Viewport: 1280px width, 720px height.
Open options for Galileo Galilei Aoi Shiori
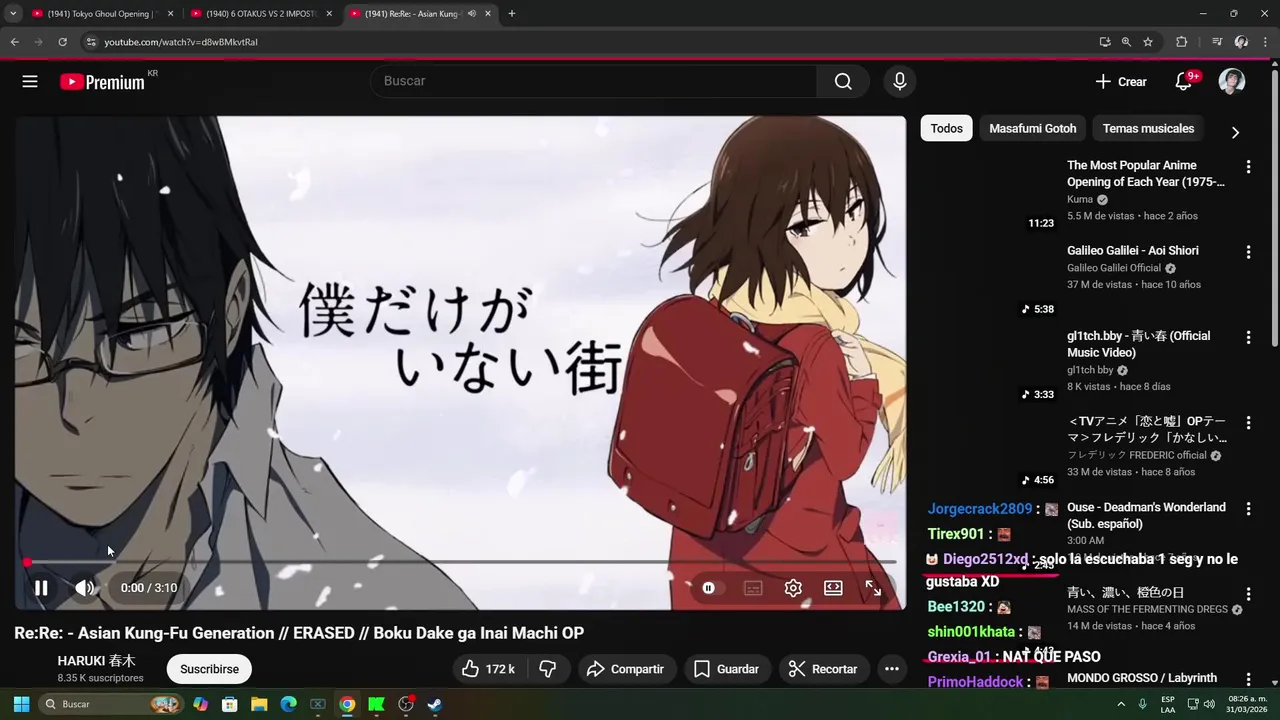[1248, 252]
